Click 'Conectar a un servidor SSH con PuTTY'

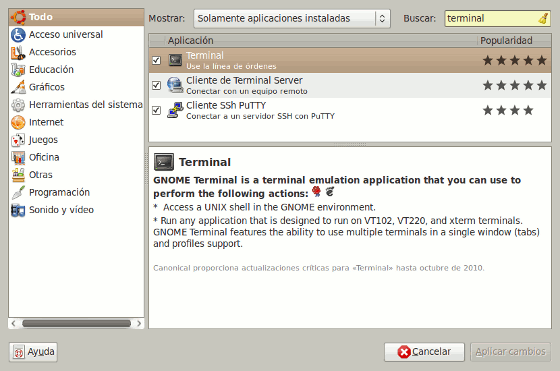pyautogui.click(x=260, y=116)
